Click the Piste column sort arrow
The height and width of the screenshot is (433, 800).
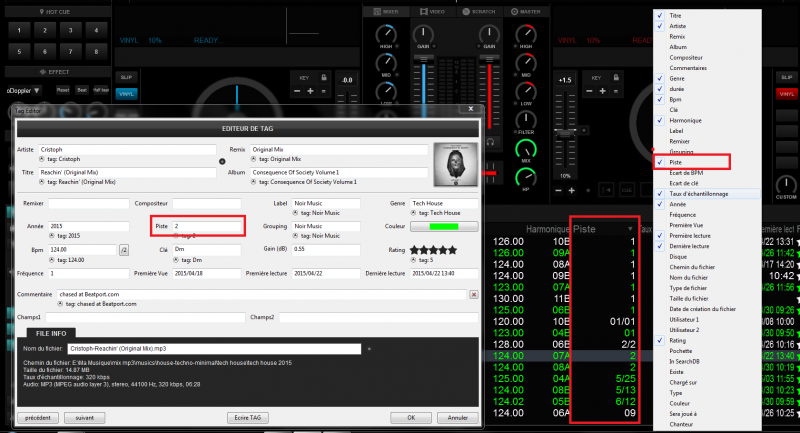click(630, 229)
